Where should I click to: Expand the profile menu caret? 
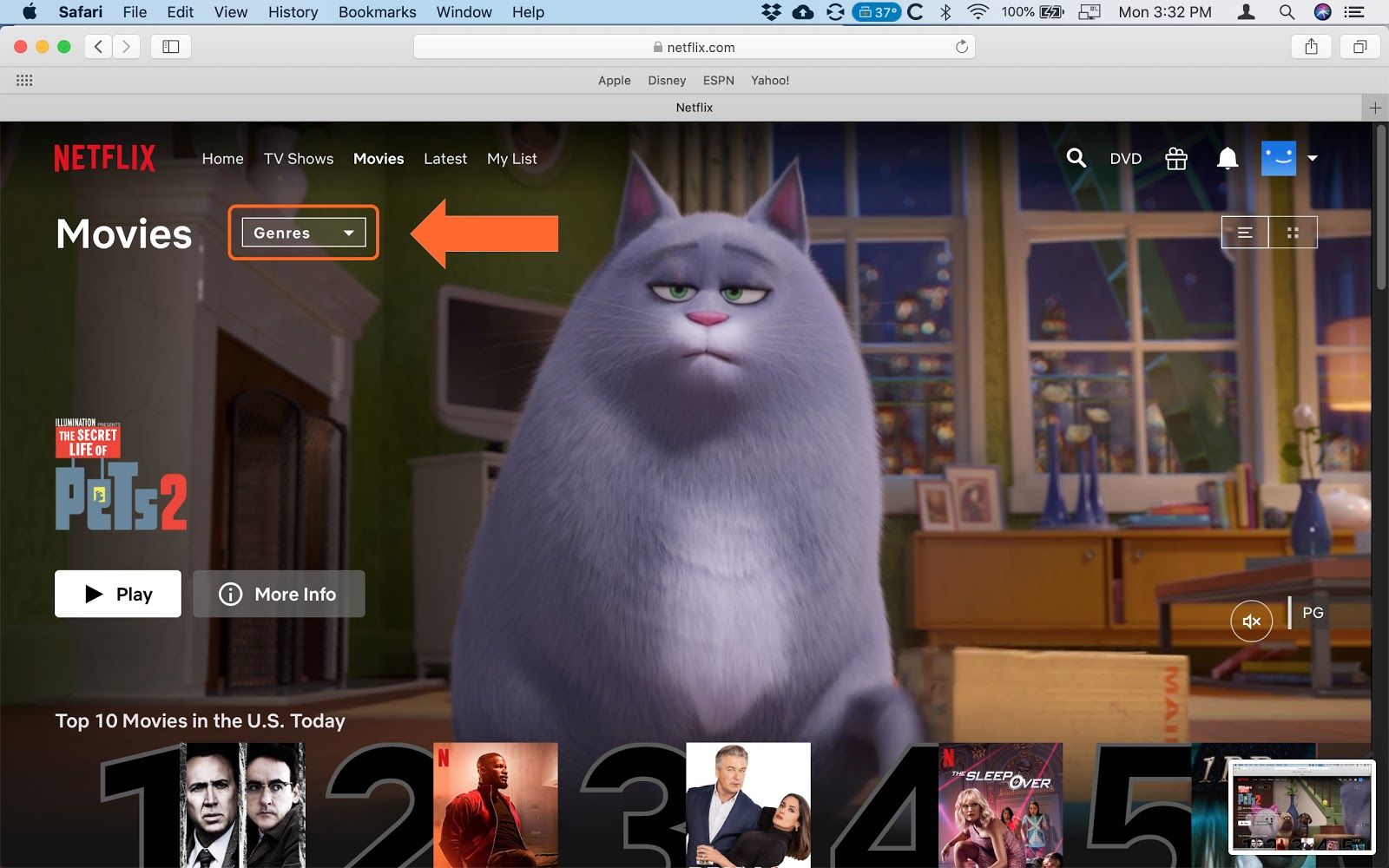point(1312,158)
